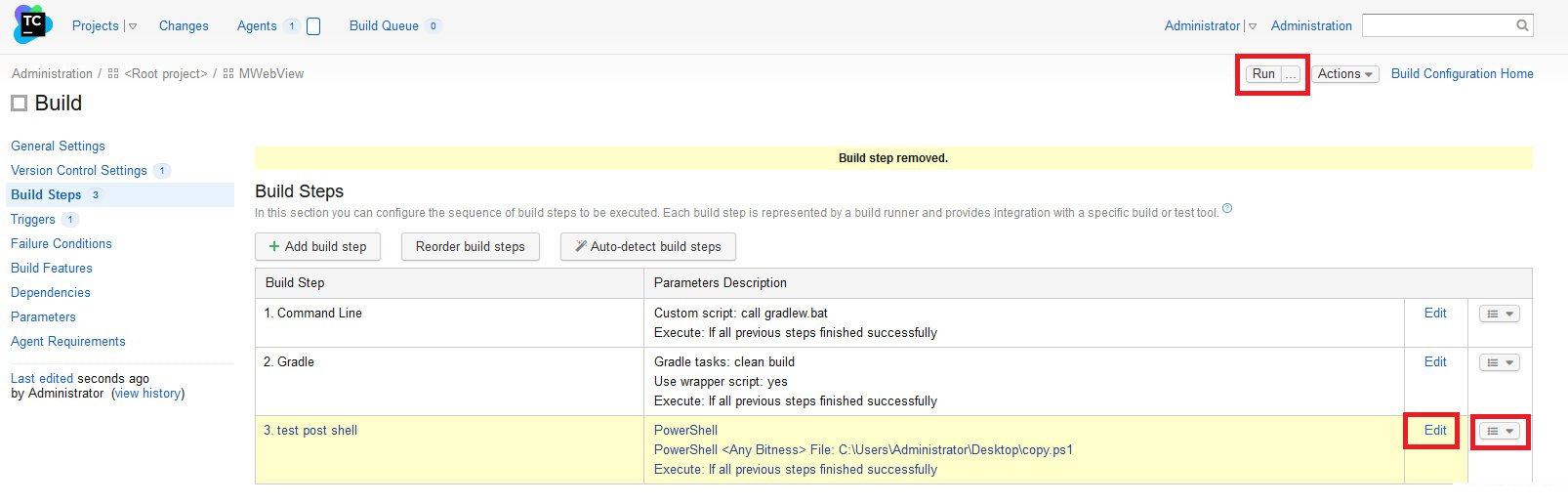
Task: Click the MWebView project grid icon in breadcrumb
Action: click(x=228, y=74)
